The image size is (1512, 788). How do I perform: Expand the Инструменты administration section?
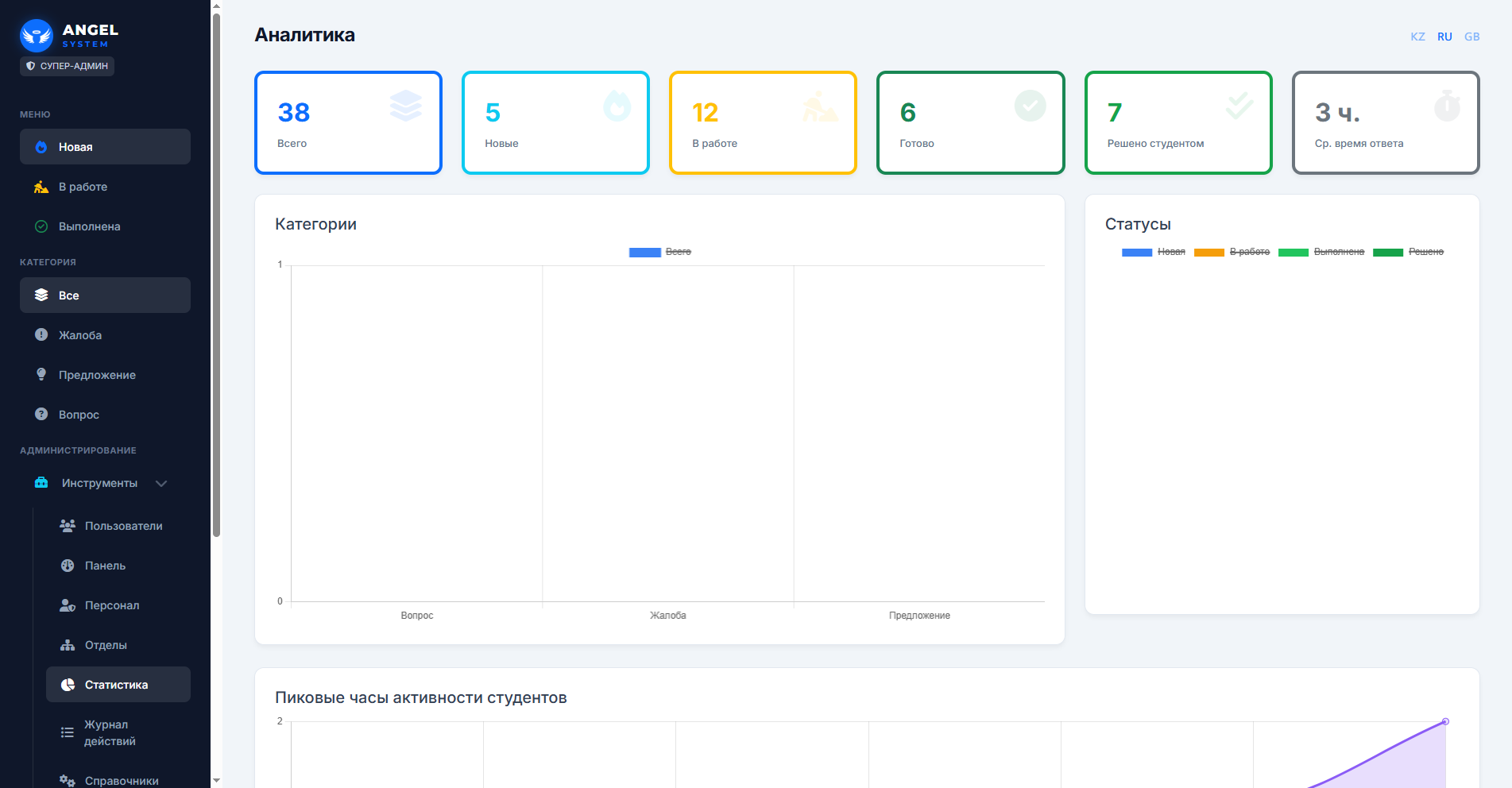99,483
